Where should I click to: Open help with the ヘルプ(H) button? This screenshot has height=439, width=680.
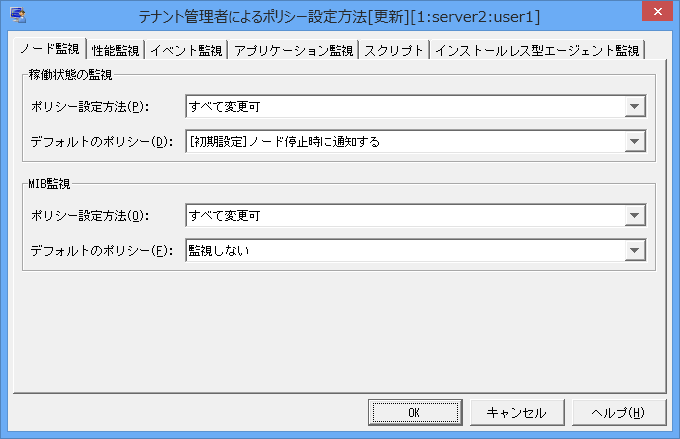point(619,413)
